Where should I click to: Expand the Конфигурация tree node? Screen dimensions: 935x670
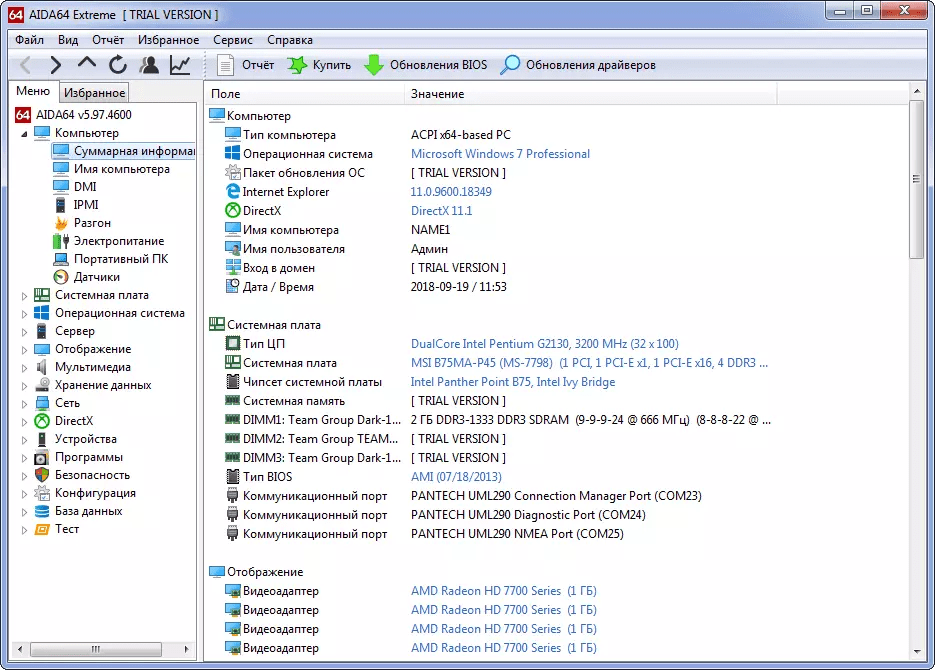[x=24, y=494]
